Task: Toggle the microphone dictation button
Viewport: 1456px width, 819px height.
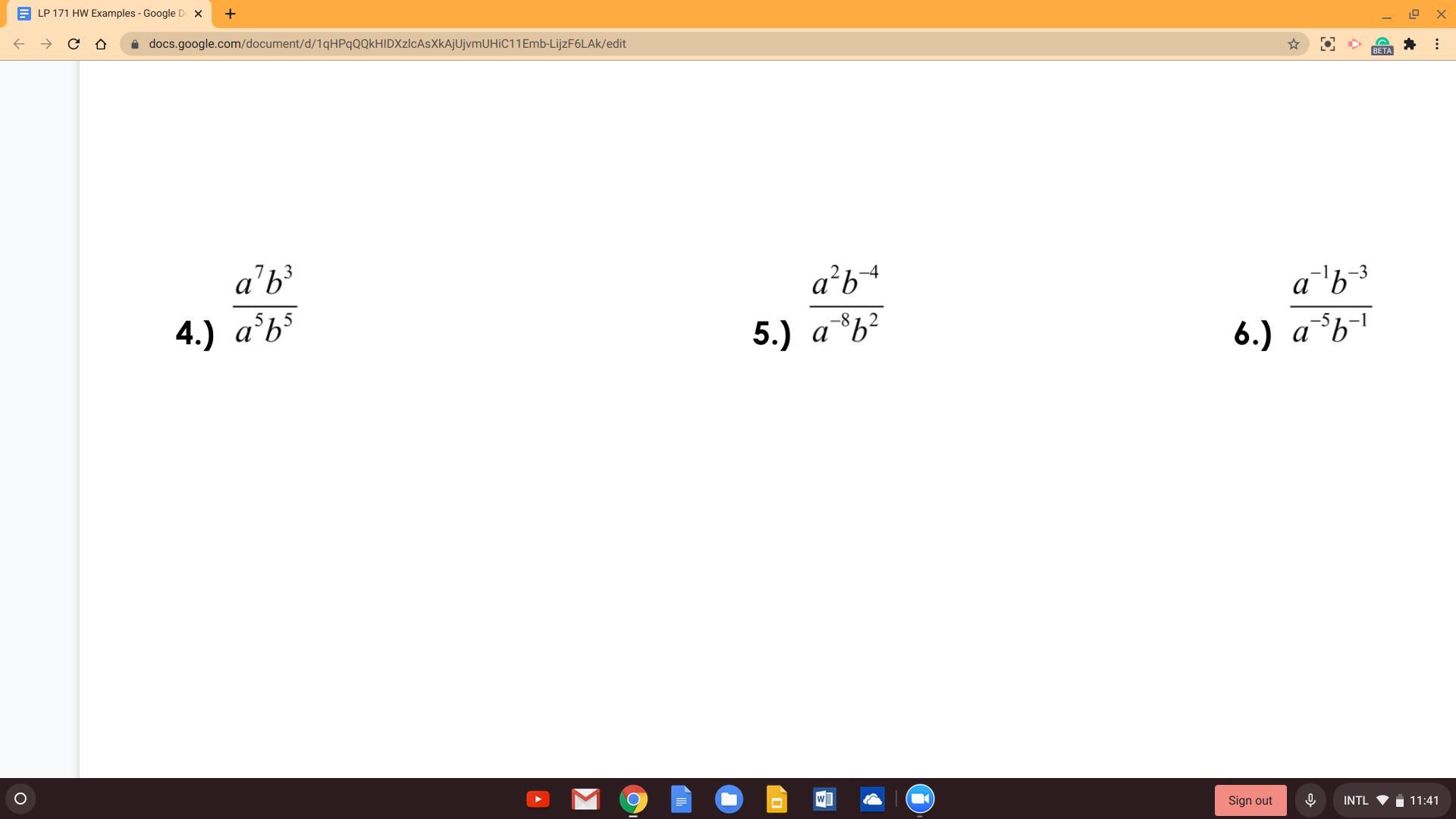Action: click(x=1310, y=800)
